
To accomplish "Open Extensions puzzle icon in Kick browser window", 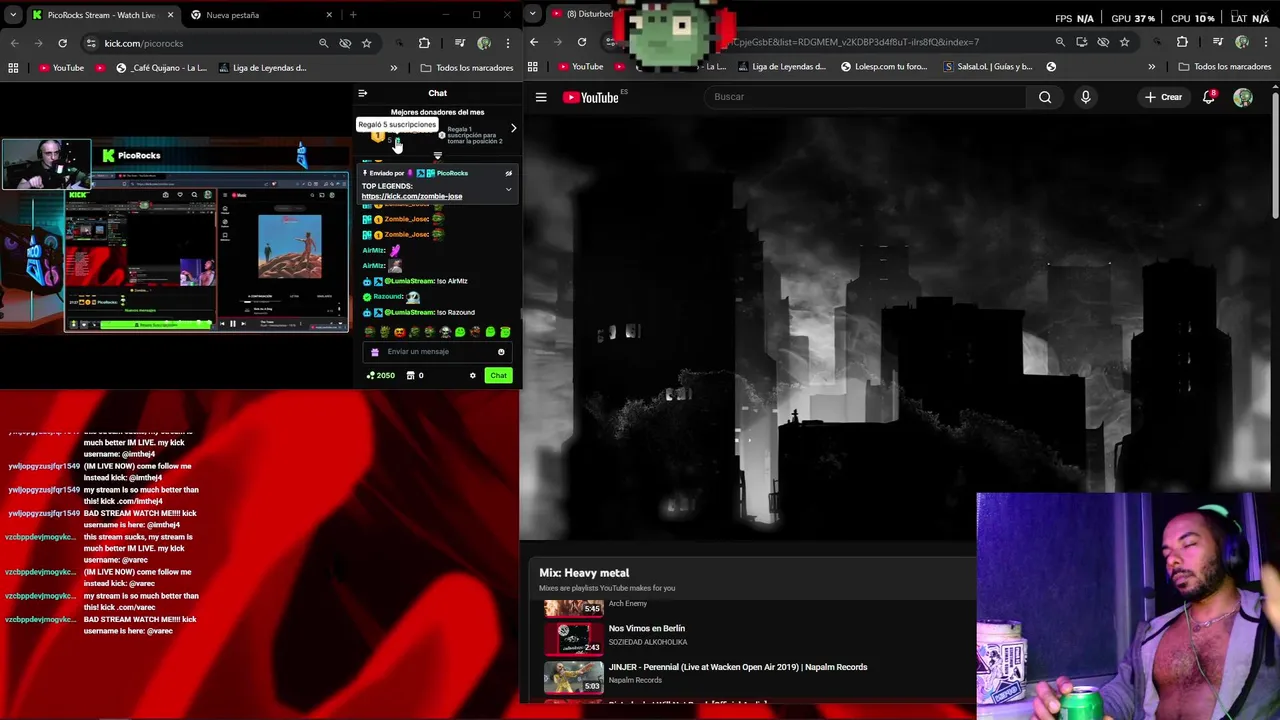I will tap(424, 43).
